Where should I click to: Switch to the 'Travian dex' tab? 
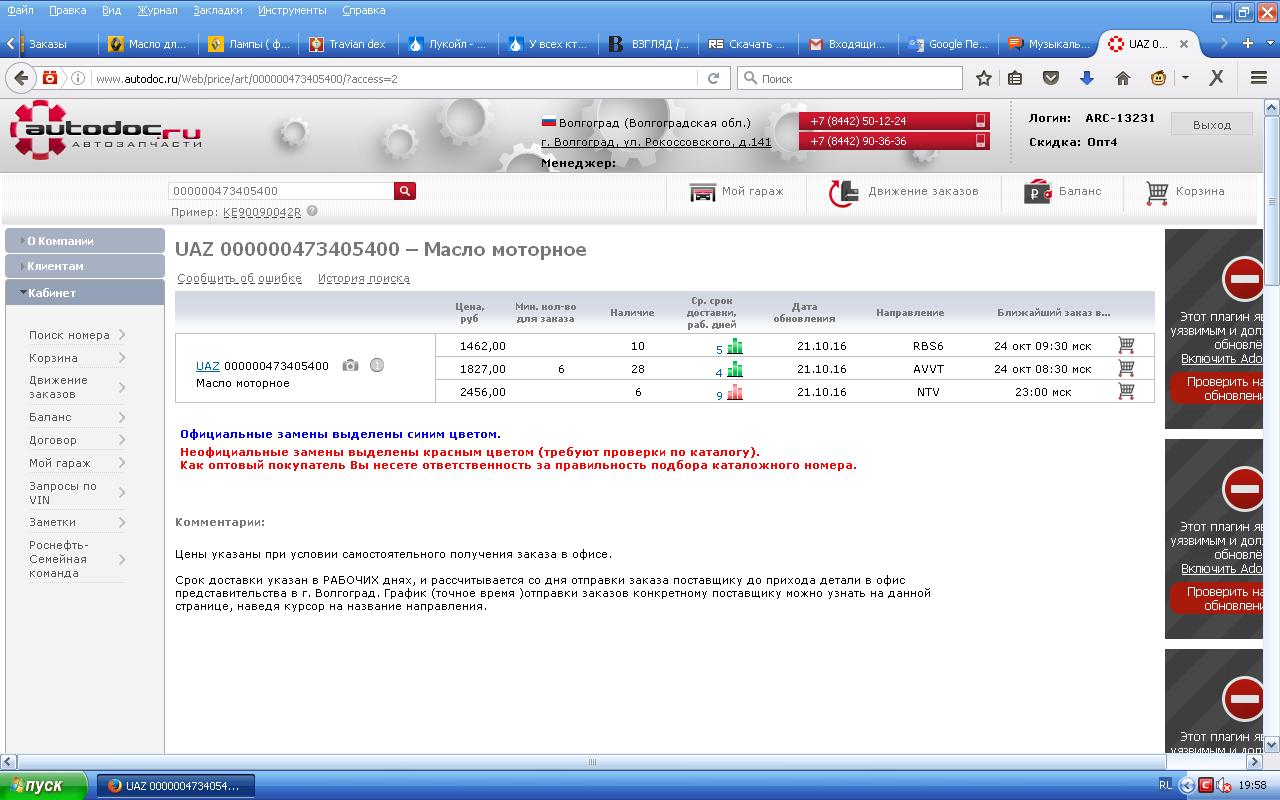click(348, 44)
